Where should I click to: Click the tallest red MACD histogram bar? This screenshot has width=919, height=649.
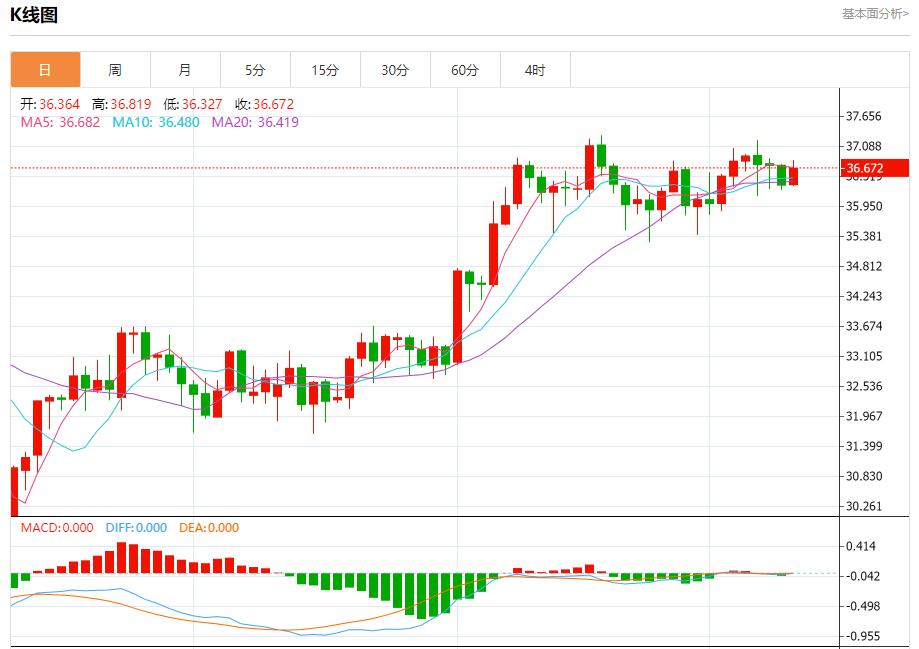tap(121, 558)
